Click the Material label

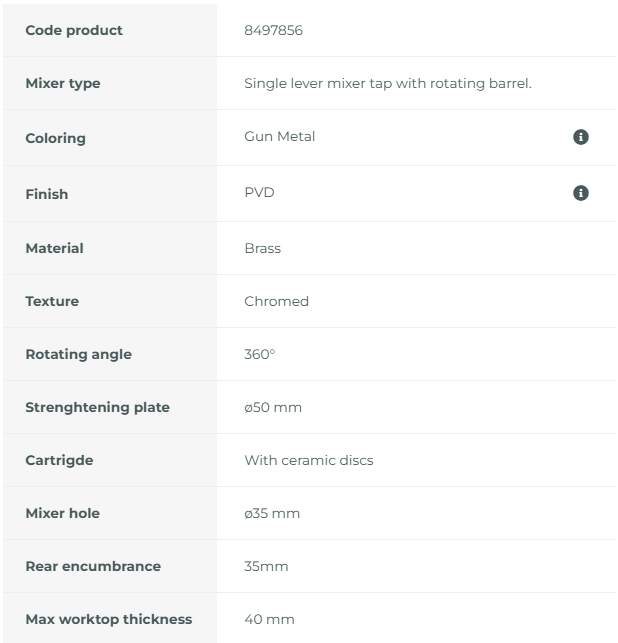click(x=54, y=248)
